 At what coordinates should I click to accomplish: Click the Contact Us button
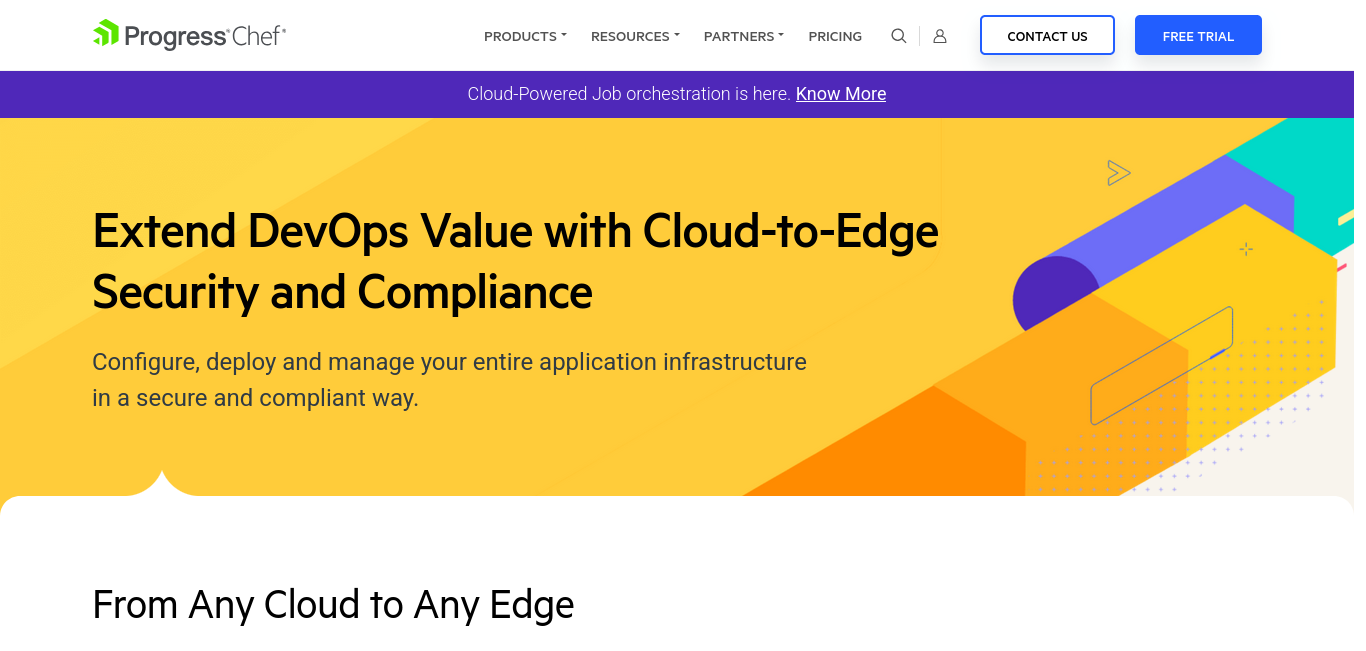pyautogui.click(x=1047, y=35)
